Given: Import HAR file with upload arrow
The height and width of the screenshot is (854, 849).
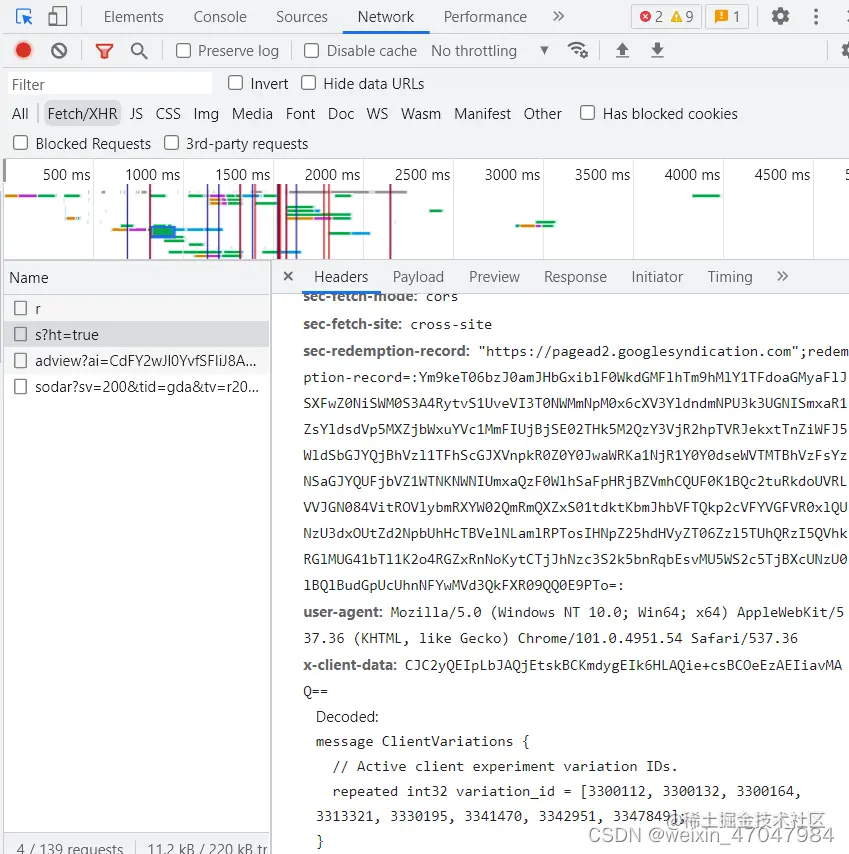Looking at the screenshot, I should tap(622, 51).
